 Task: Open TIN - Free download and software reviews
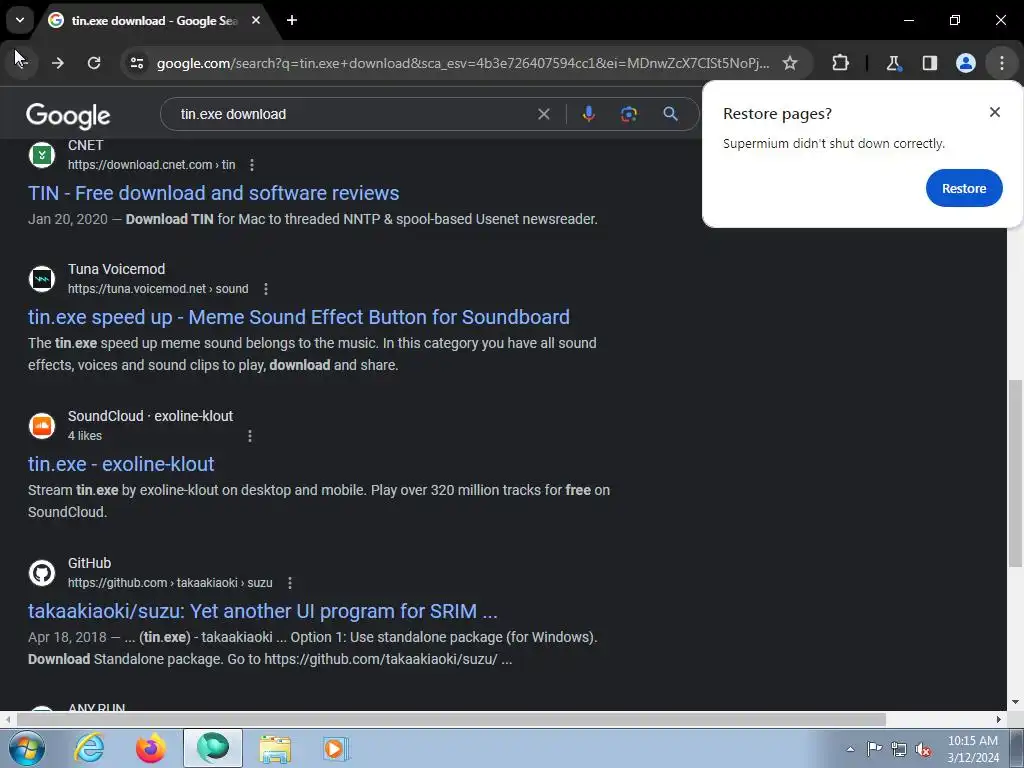pyautogui.click(x=214, y=193)
